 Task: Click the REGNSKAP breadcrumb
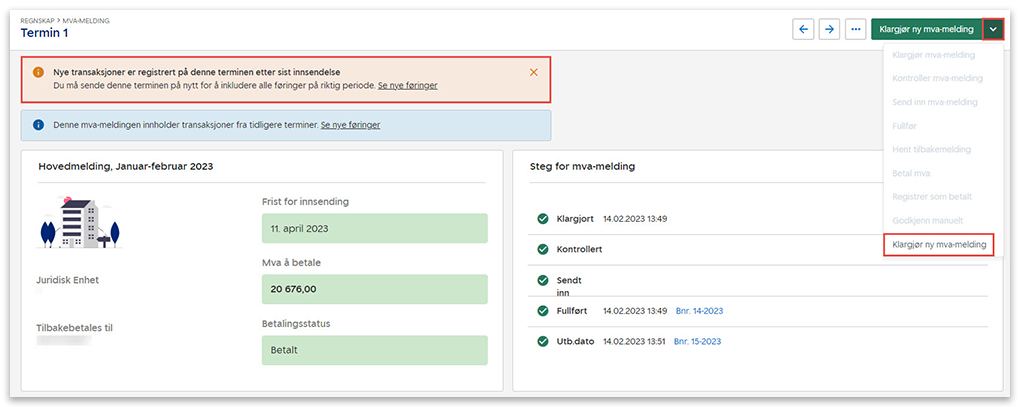click(x=41, y=20)
